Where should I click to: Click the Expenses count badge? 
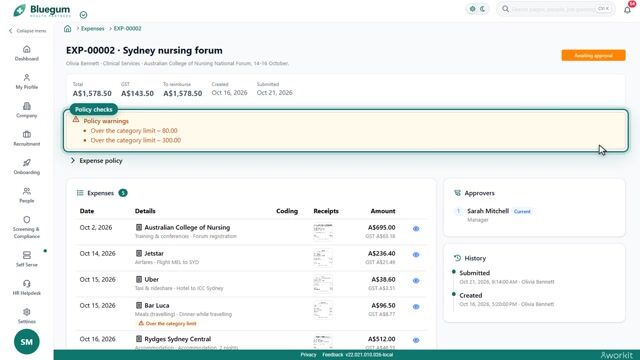coord(123,193)
